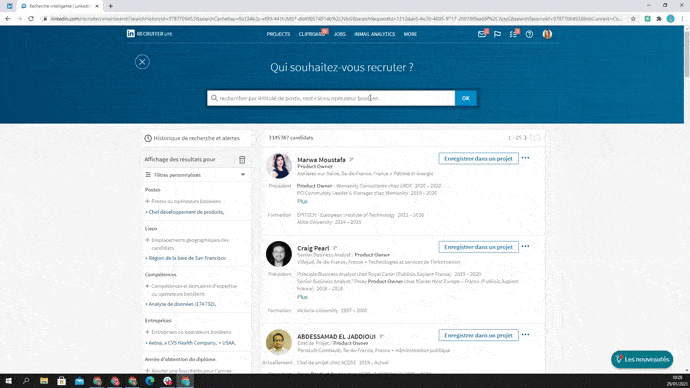Open Windows Start menu
Screen dimensions: 690x388
click(x=8, y=381)
